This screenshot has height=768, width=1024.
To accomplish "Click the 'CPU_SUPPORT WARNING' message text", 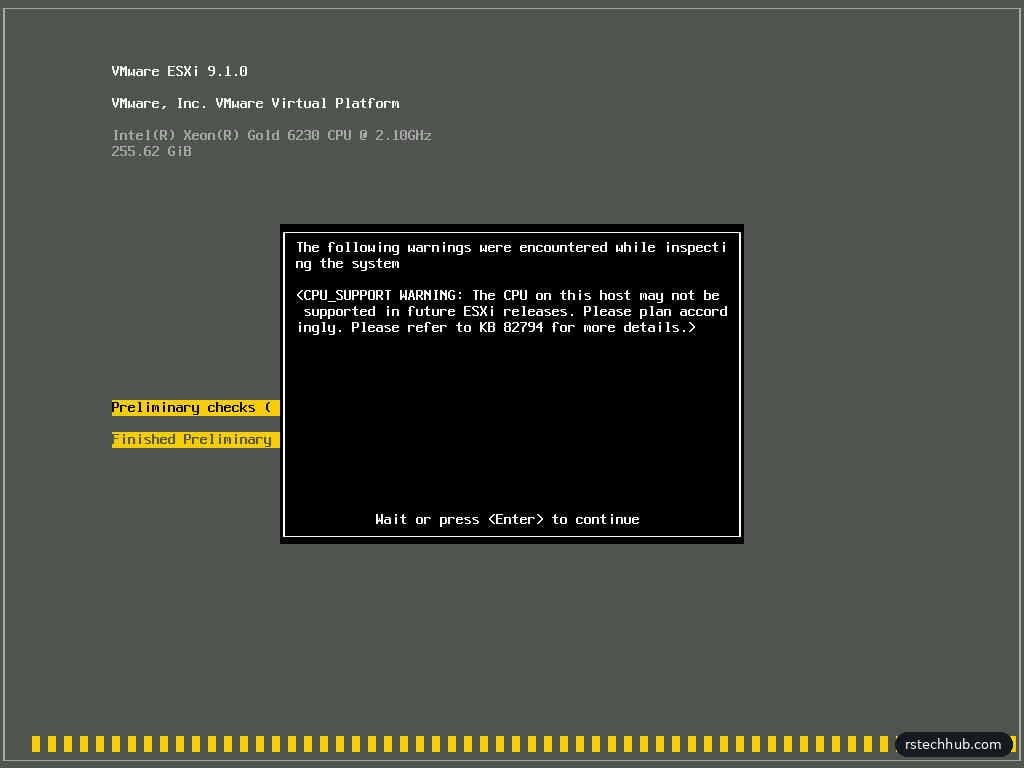I will [x=511, y=312].
